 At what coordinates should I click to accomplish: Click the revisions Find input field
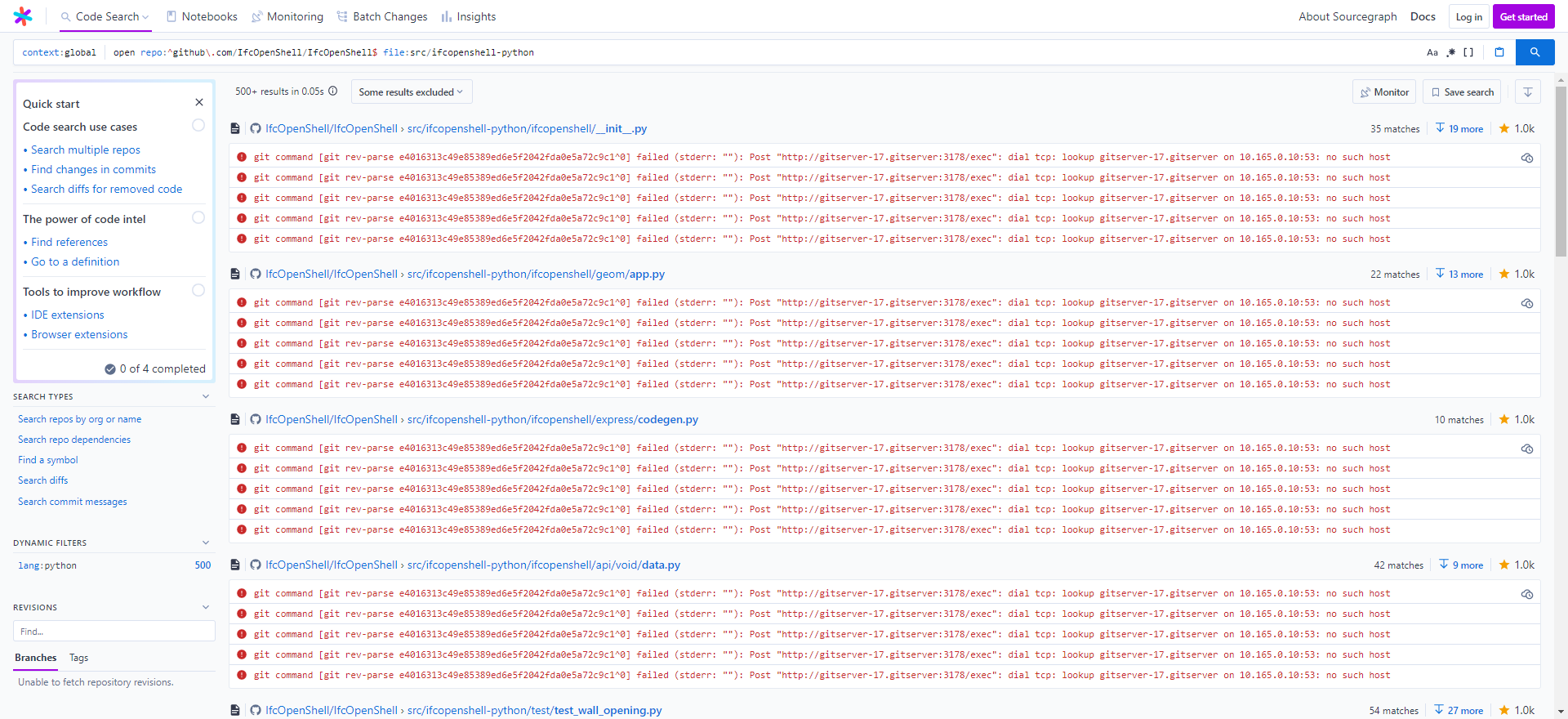click(x=114, y=632)
